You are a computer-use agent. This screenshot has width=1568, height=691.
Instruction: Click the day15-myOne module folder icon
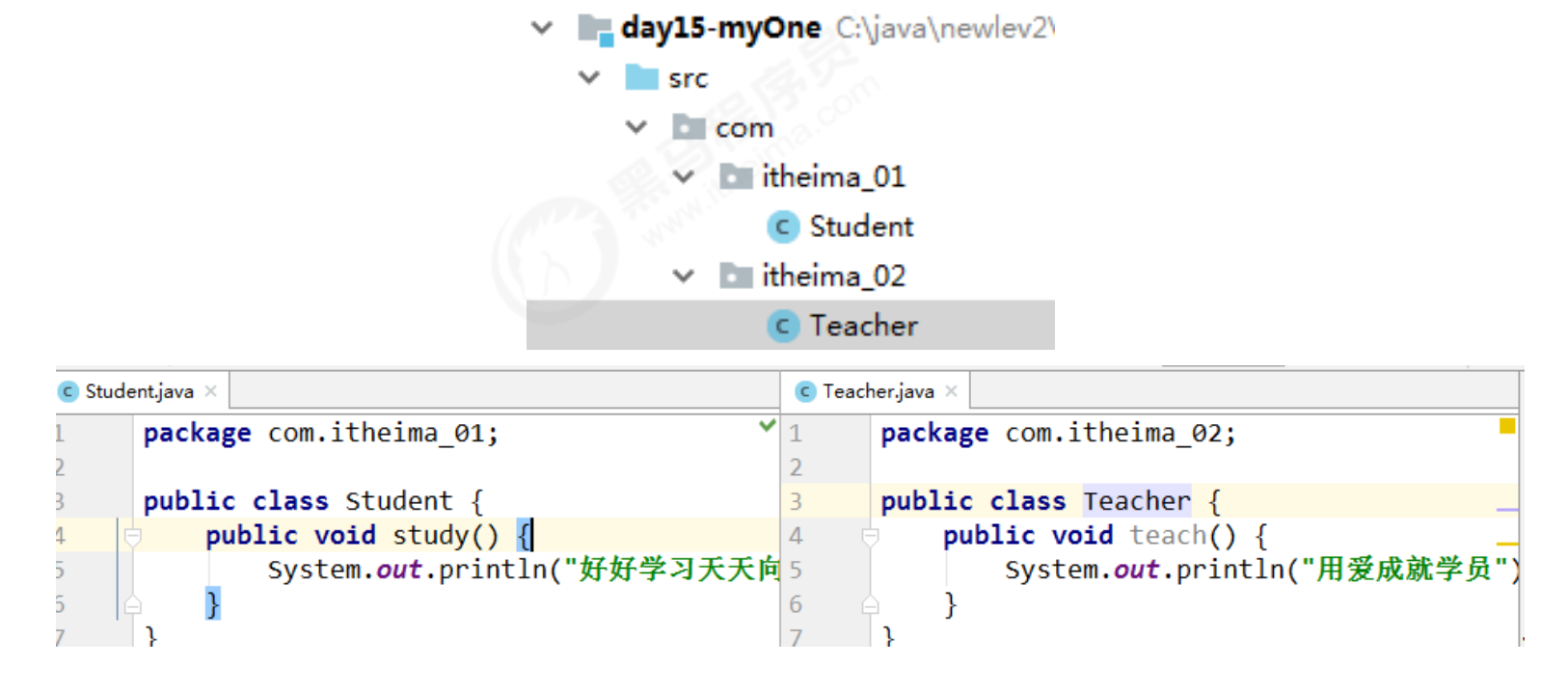click(595, 29)
